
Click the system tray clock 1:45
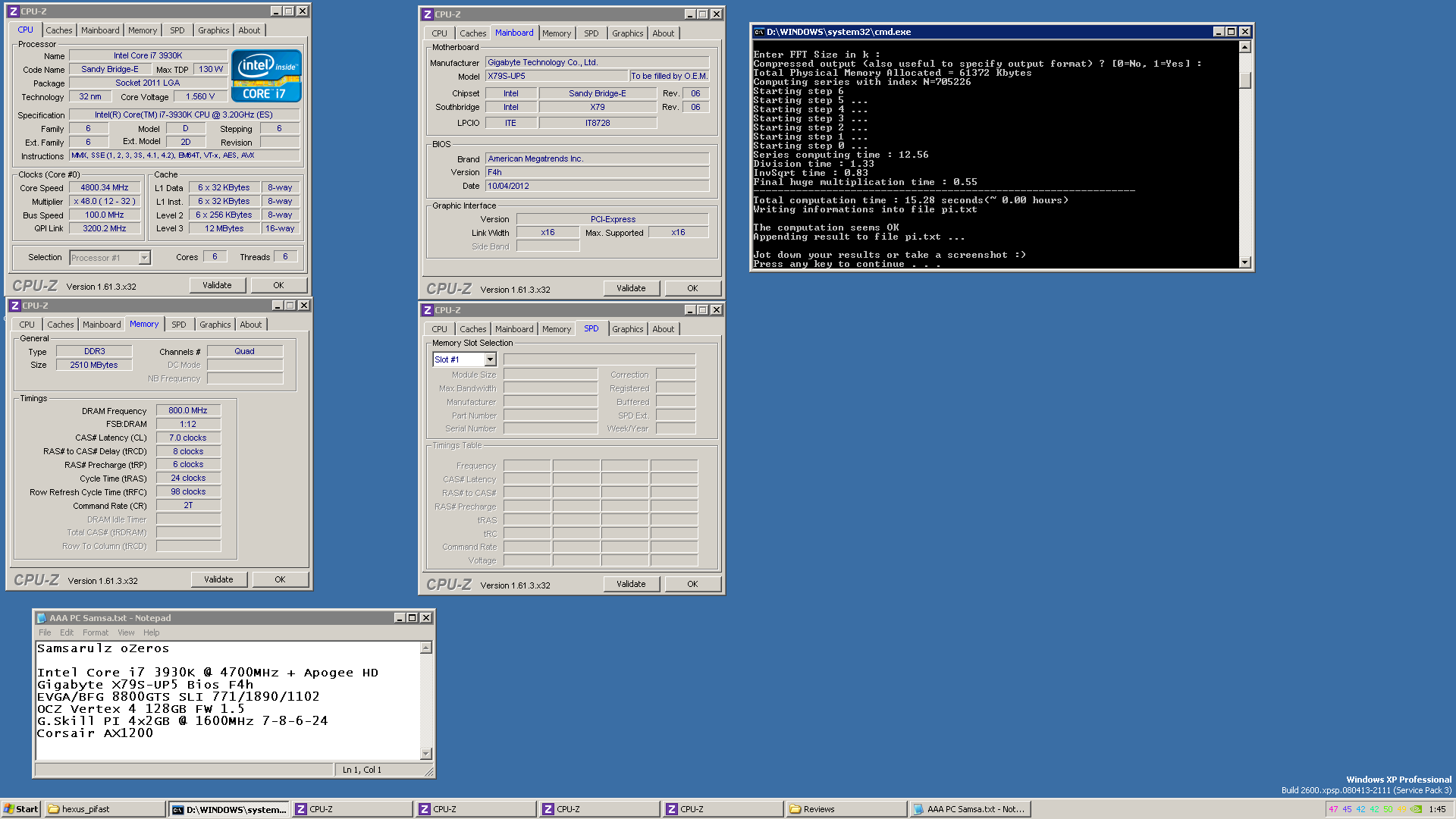click(x=1437, y=809)
